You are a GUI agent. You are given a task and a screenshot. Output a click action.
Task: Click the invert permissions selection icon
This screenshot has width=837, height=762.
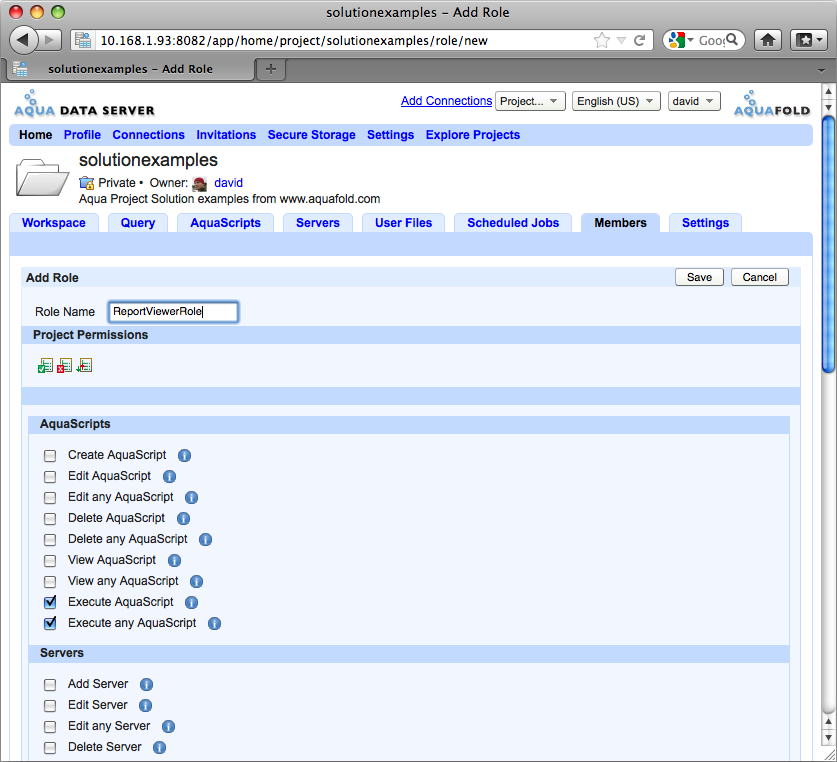tap(84, 366)
